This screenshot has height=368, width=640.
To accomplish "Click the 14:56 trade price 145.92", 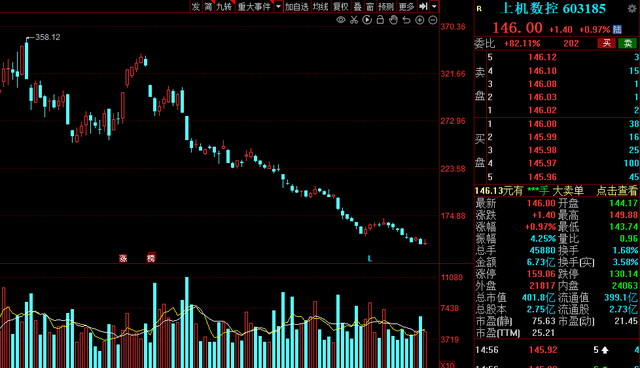I will coord(542,350).
